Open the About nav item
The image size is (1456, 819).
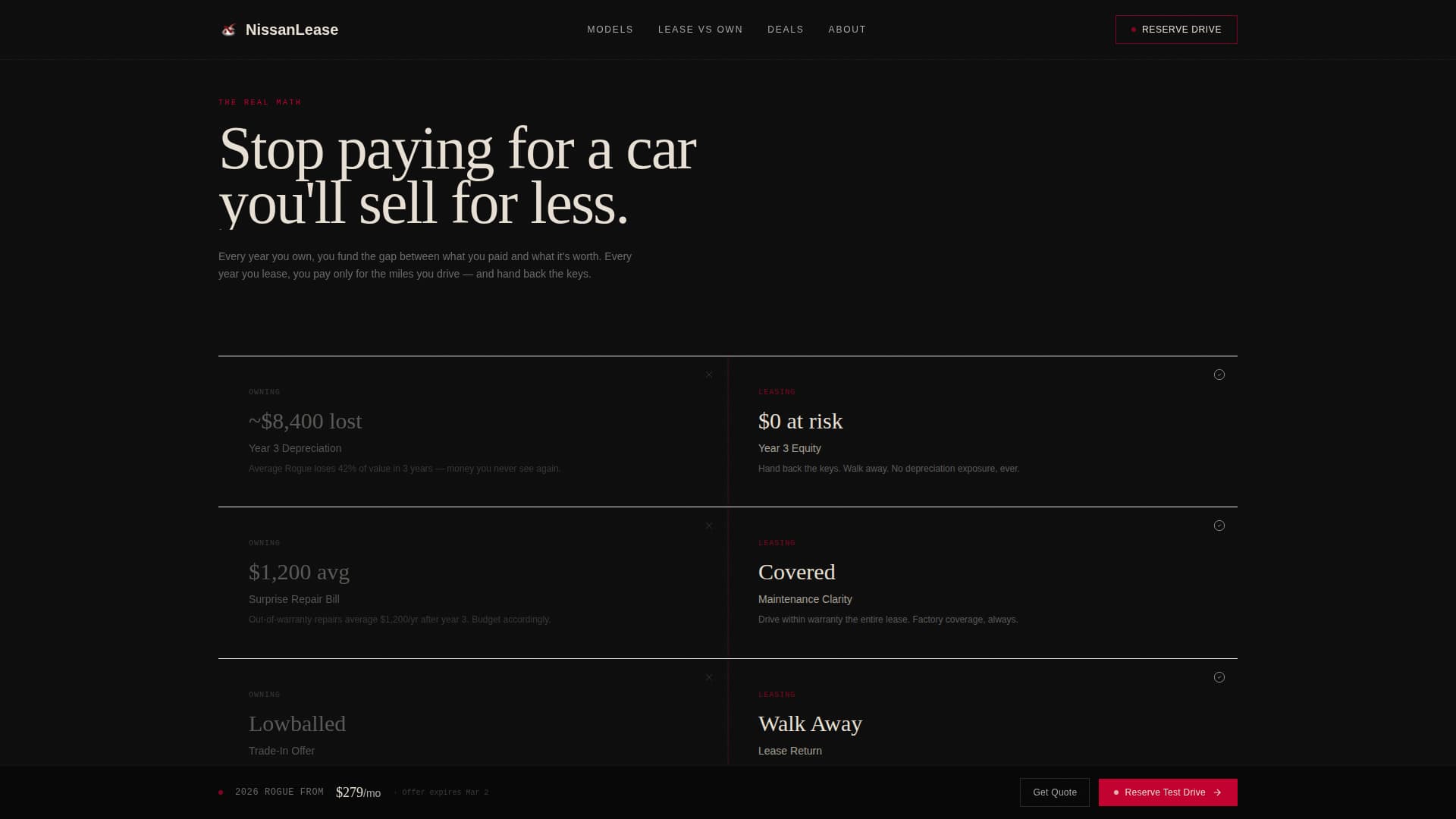click(x=847, y=30)
